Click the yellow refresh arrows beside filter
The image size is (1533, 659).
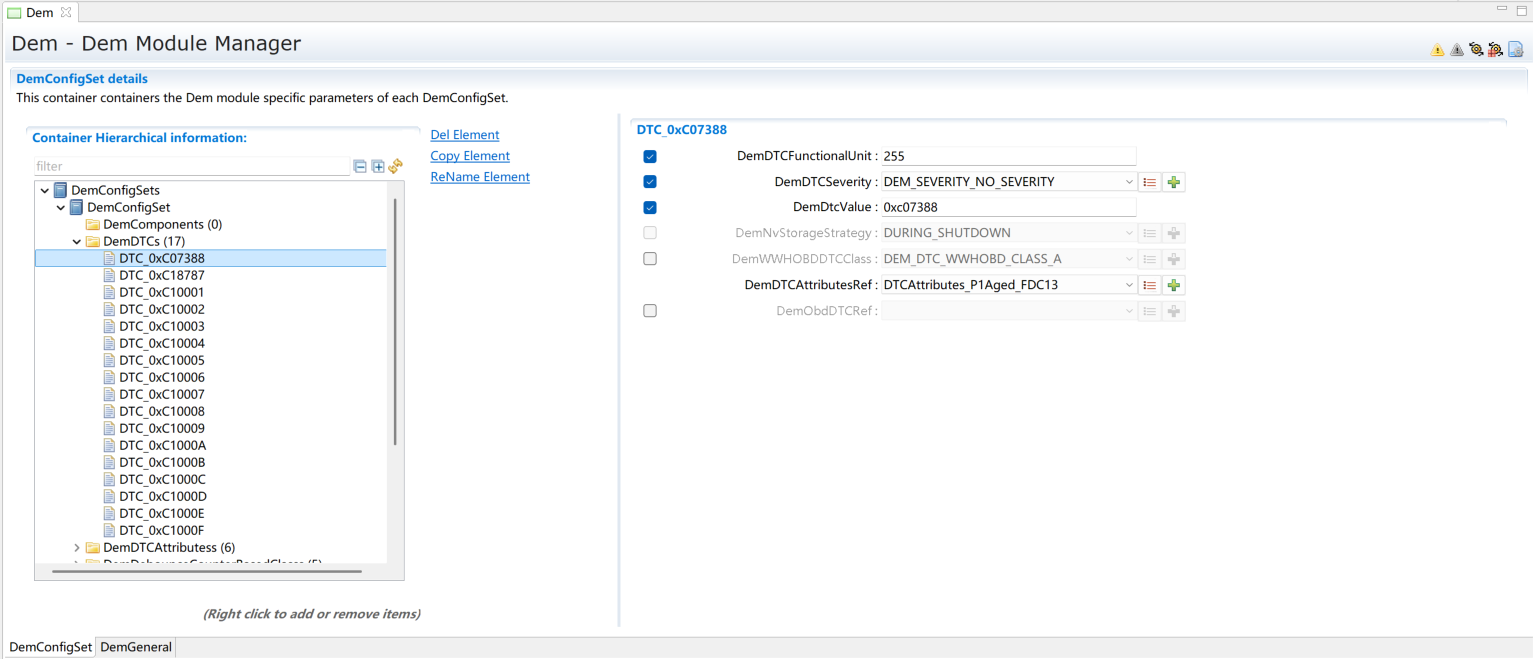pyautogui.click(x=396, y=166)
